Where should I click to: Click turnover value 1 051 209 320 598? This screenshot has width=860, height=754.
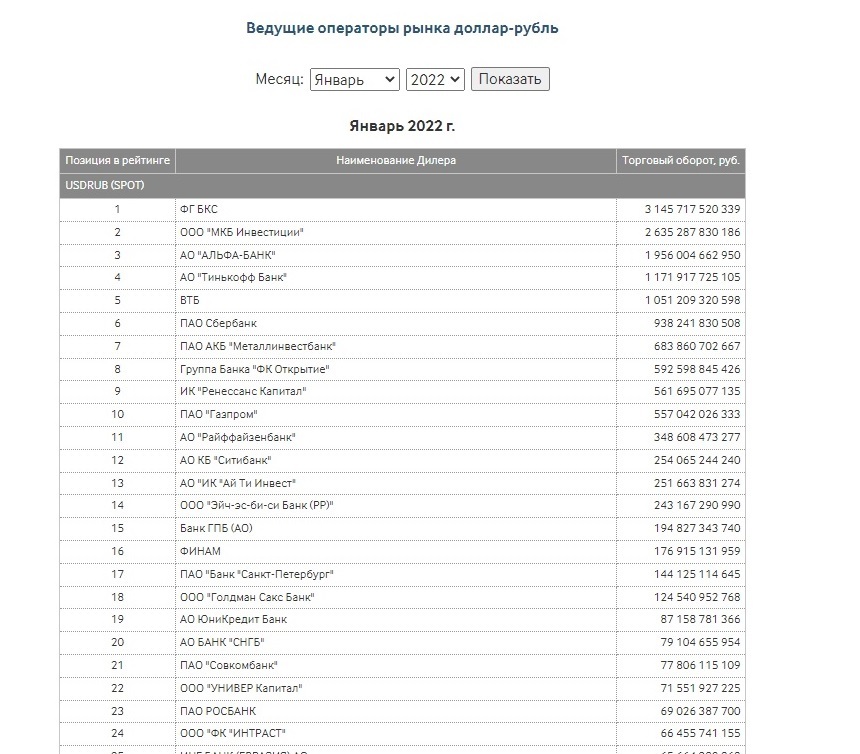[692, 301]
